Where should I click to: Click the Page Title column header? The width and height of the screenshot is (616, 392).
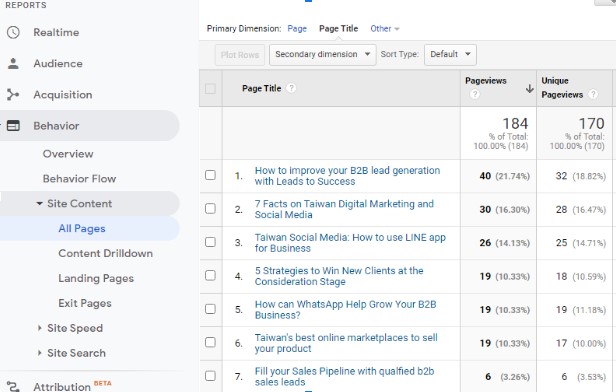[262, 88]
